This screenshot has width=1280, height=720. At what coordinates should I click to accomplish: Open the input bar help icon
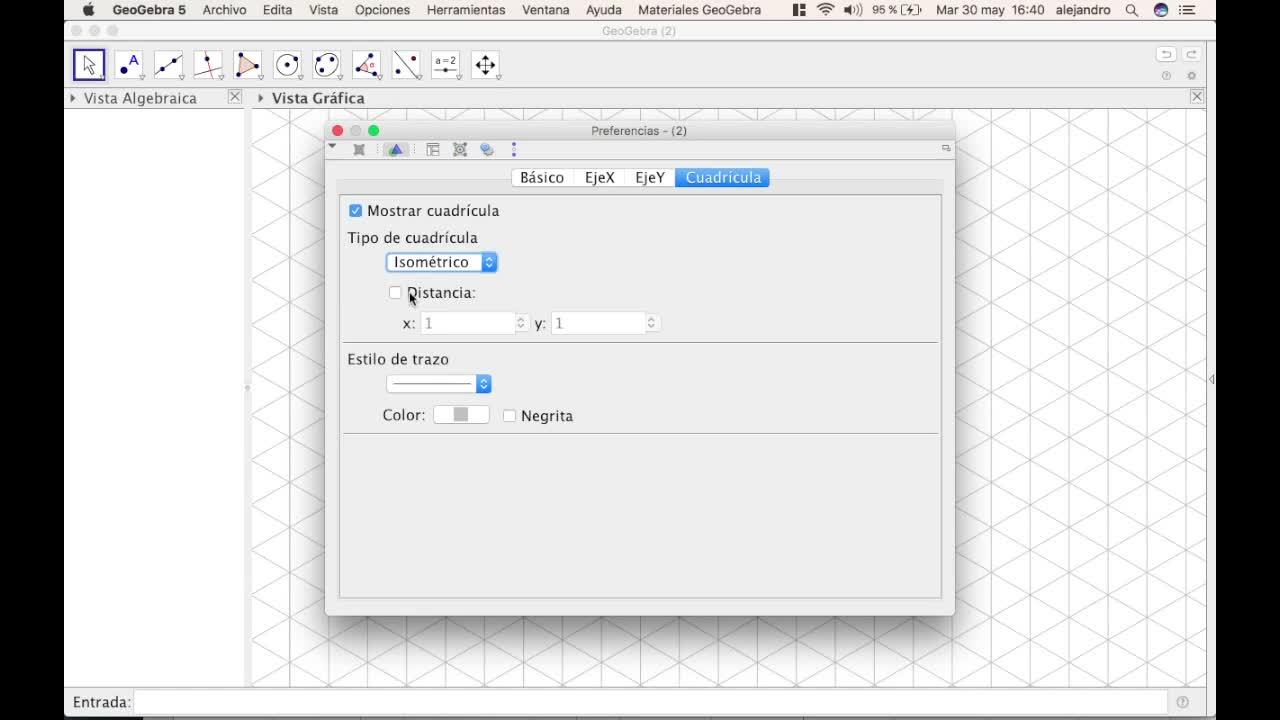click(1183, 702)
